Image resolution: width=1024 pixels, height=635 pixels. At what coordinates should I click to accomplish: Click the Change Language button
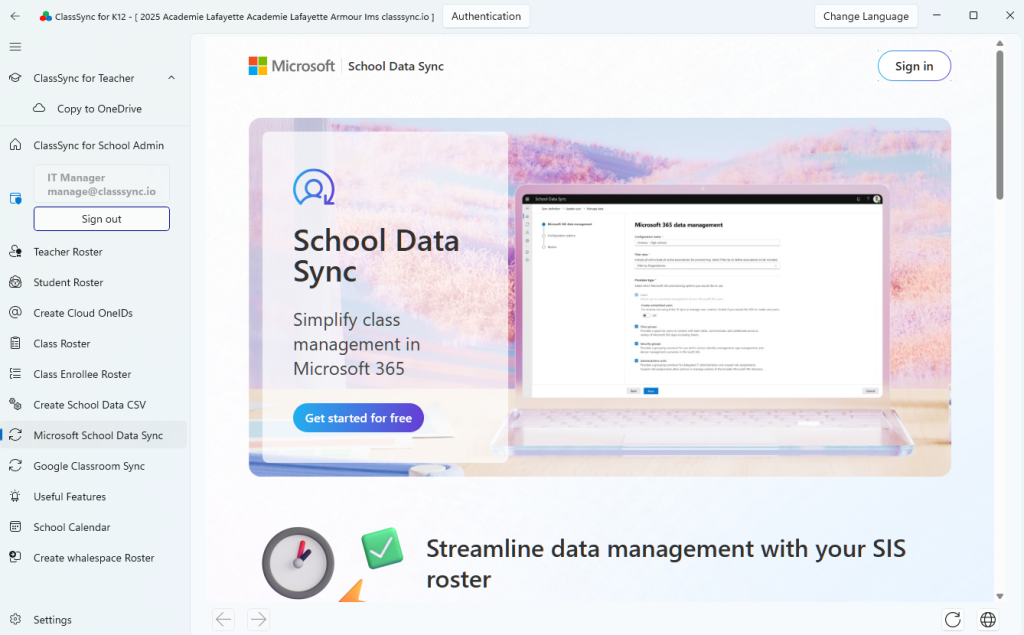coord(866,16)
